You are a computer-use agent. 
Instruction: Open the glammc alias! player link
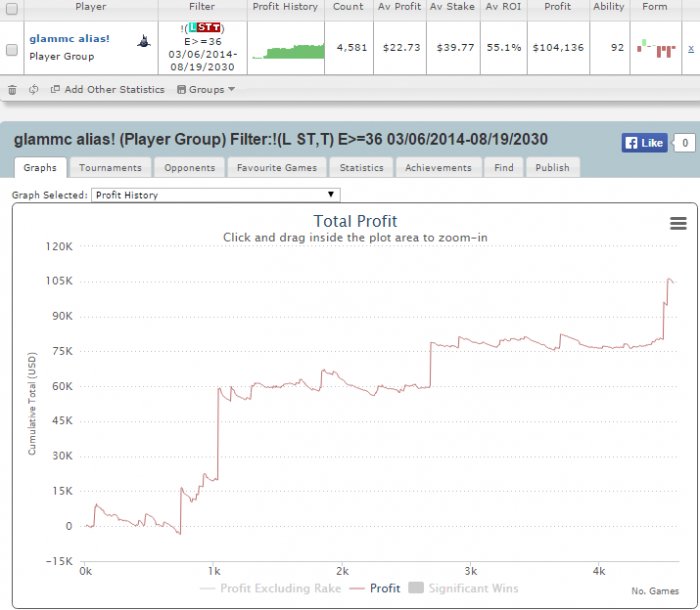(x=69, y=39)
